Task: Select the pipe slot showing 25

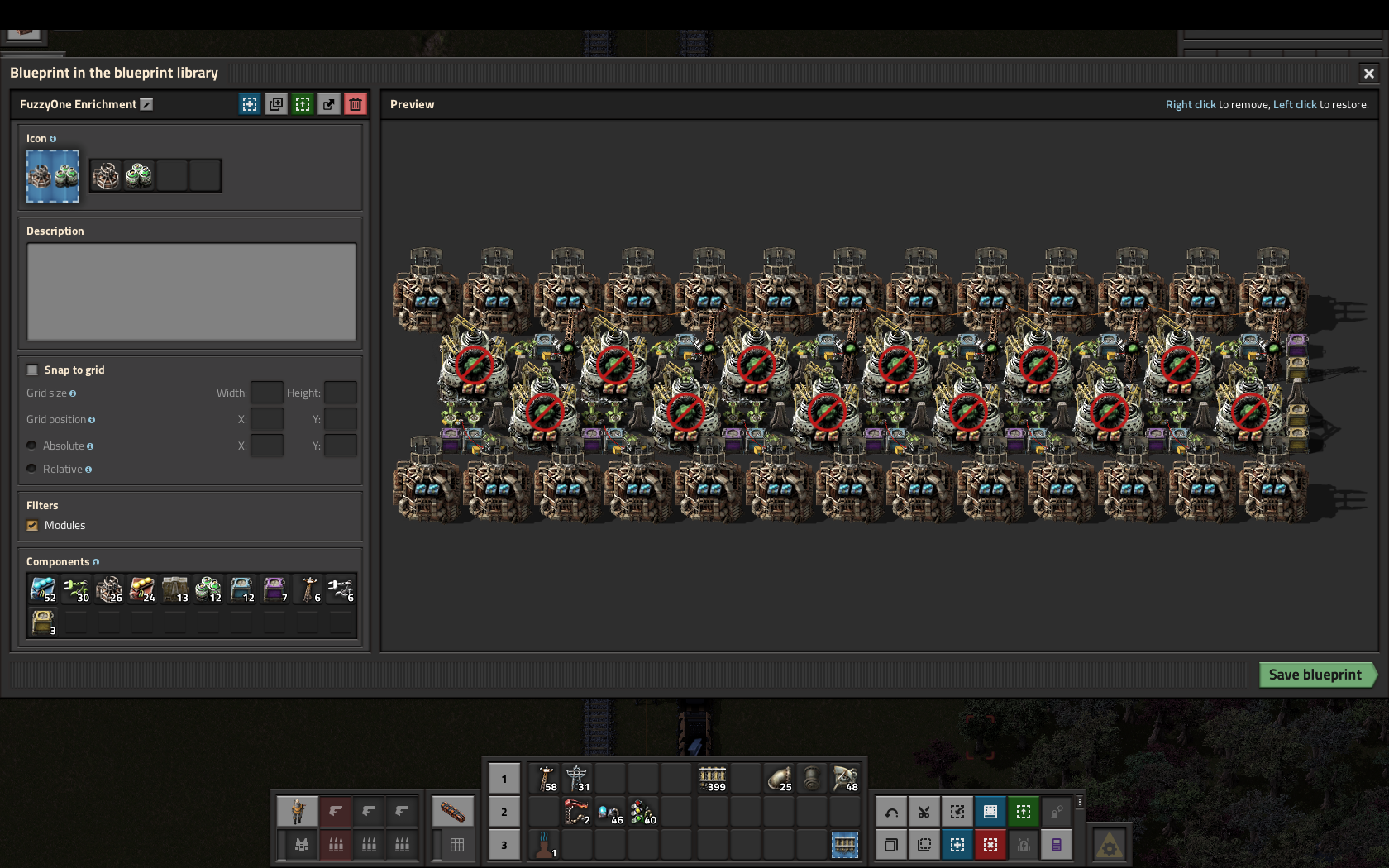Action: [x=779, y=779]
